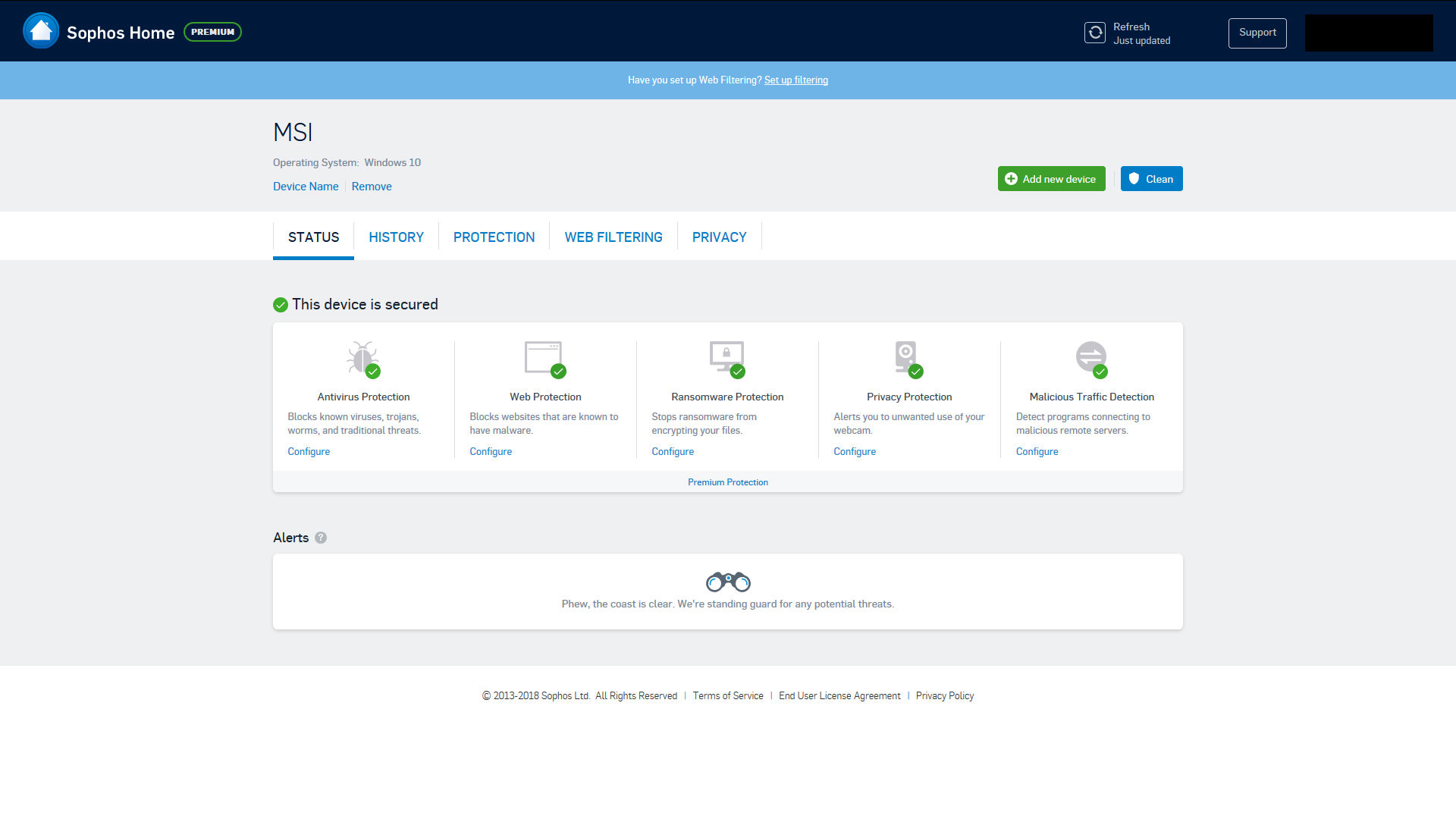1456x819 pixels.
Task: Click the Web Protection browser window icon
Action: click(545, 359)
